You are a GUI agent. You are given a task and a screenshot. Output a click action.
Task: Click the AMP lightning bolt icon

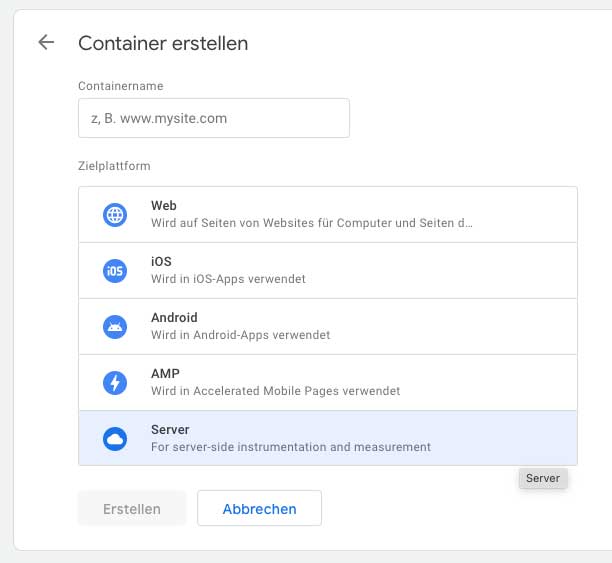(x=115, y=383)
